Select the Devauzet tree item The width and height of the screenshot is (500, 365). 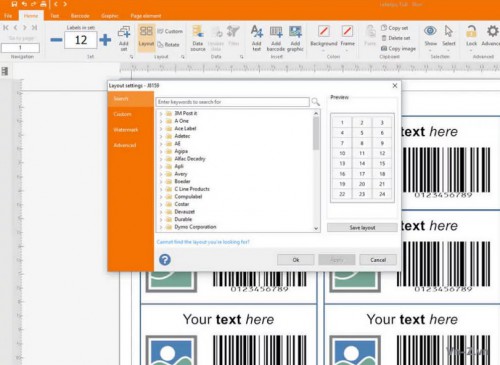tap(184, 212)
